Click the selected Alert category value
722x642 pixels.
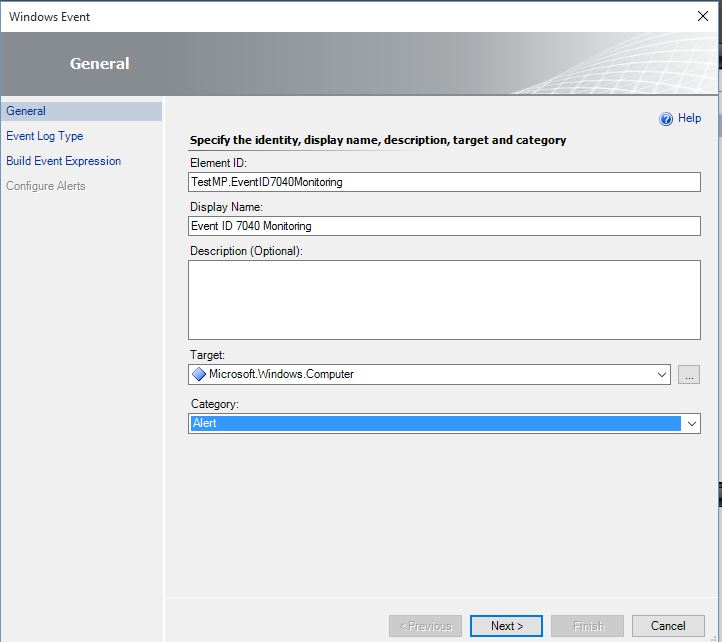click(x=436, y=423)
